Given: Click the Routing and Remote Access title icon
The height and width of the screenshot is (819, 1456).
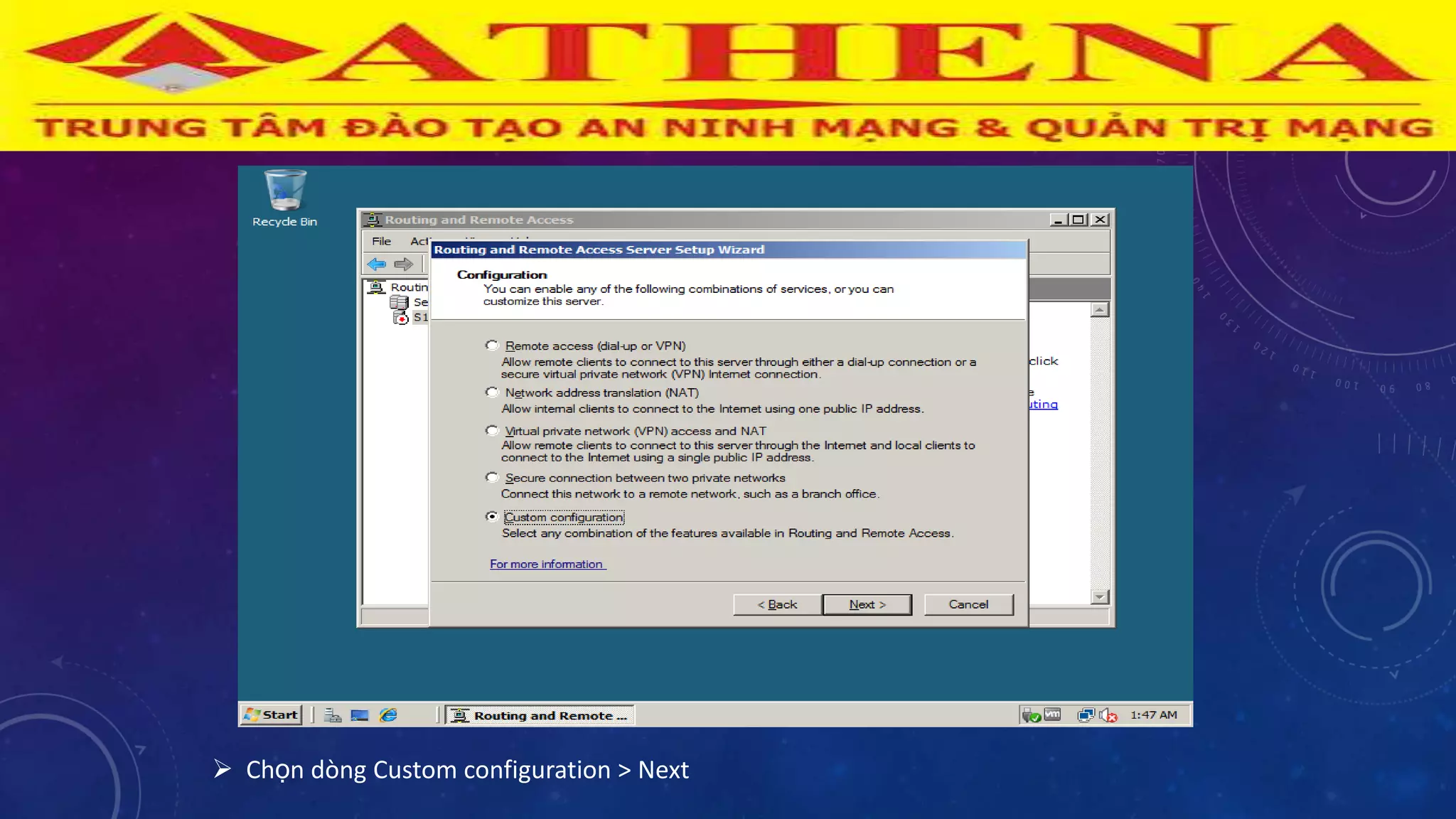Looking at the screenshot, I should (x=373, y=220).
